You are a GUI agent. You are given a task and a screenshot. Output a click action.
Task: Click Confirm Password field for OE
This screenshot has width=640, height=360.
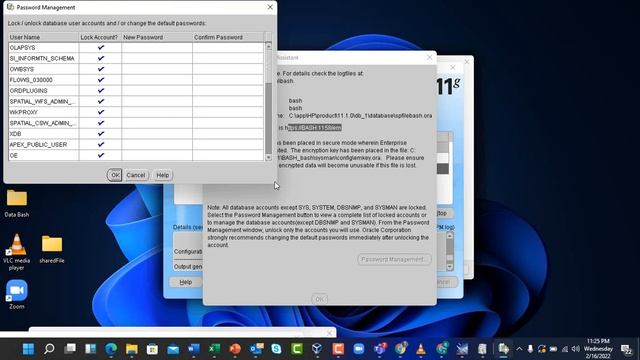pyautogui.click(x=228, y=156)
